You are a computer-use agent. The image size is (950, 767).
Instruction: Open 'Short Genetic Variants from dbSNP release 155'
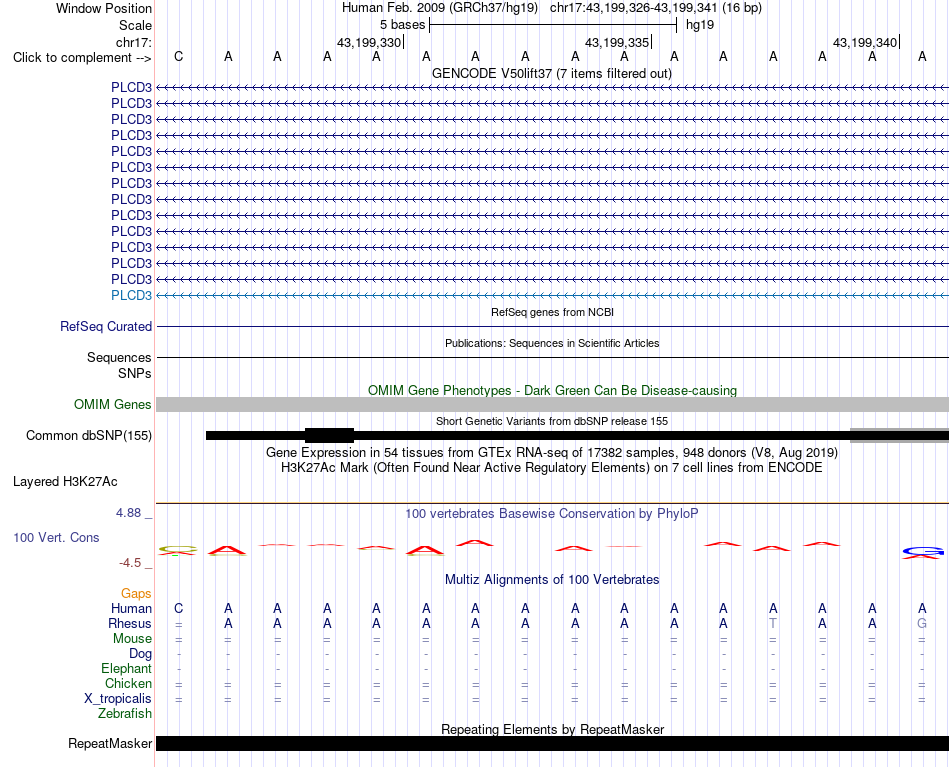click(x=552, y=421)
